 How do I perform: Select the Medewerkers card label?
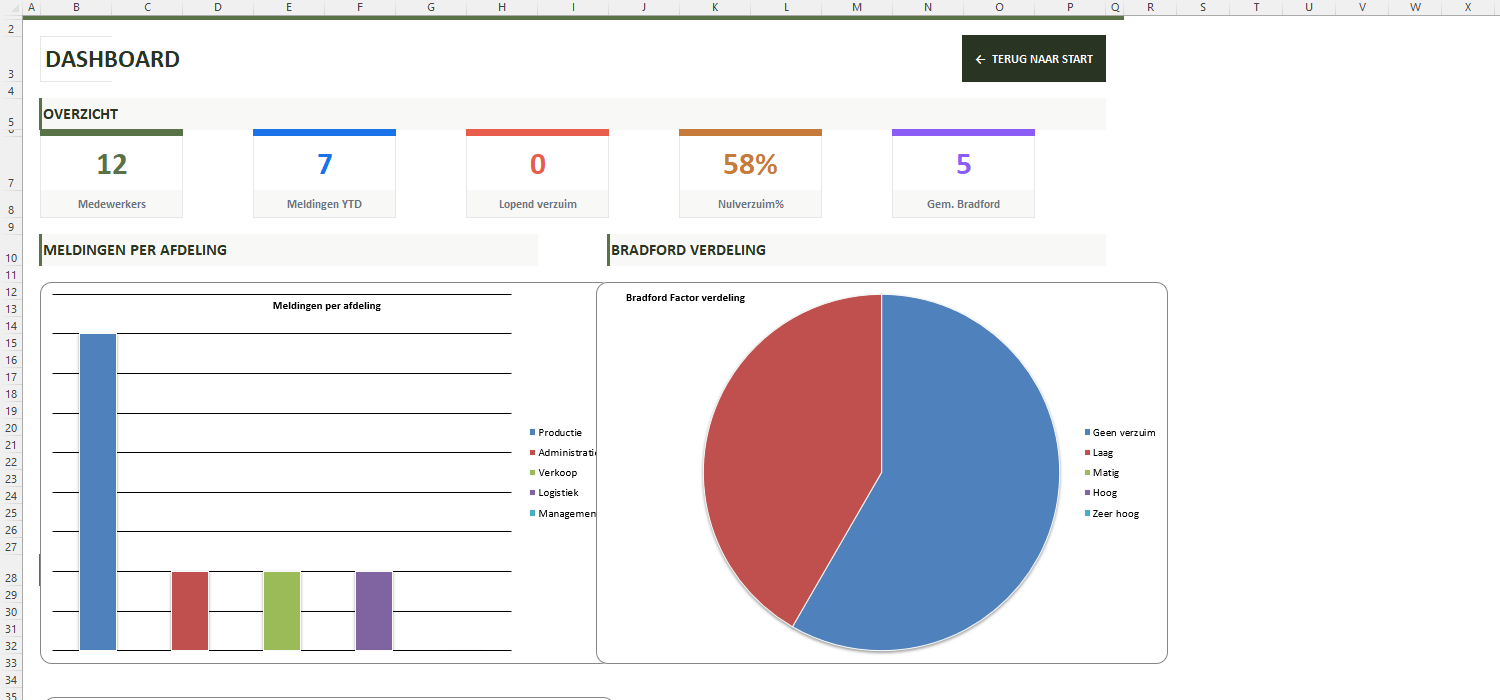click(x=112, y=204)
